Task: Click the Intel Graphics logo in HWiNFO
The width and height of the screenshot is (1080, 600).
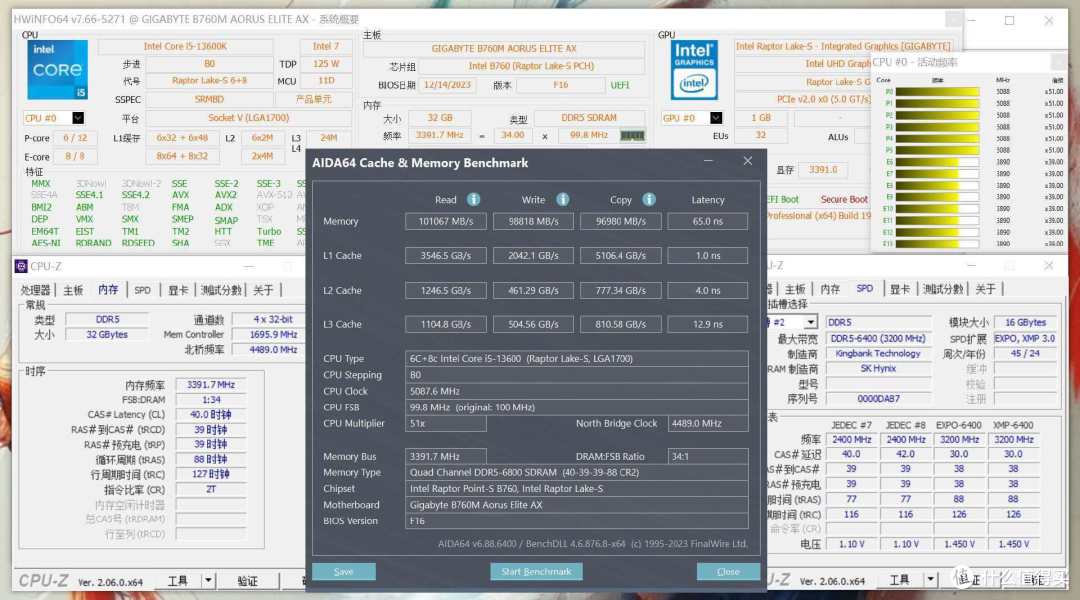Action: (694, 70)
